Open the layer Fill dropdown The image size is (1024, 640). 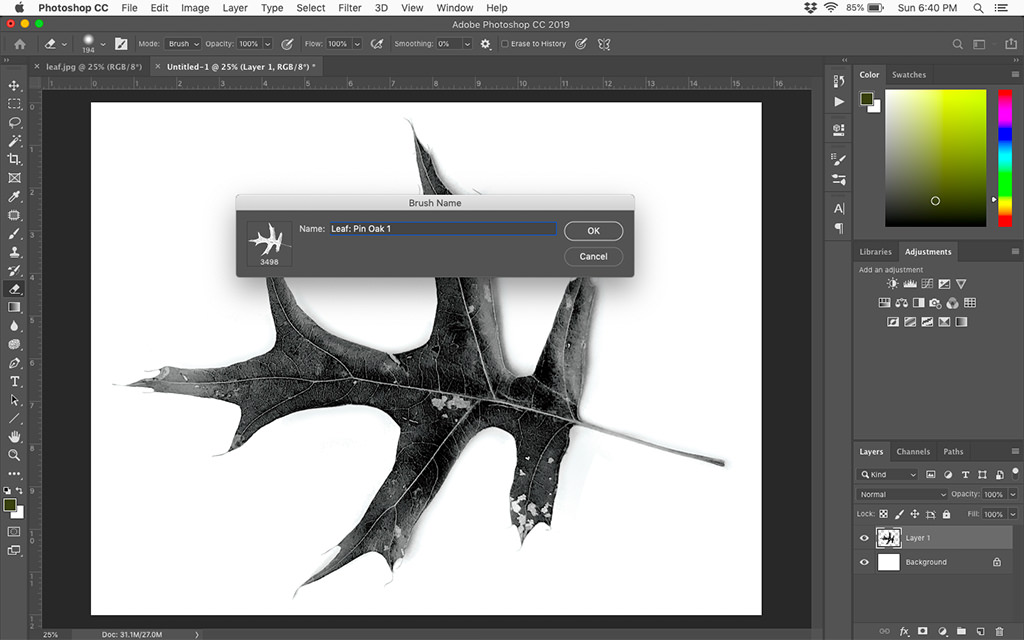(x=1013, y=514)
